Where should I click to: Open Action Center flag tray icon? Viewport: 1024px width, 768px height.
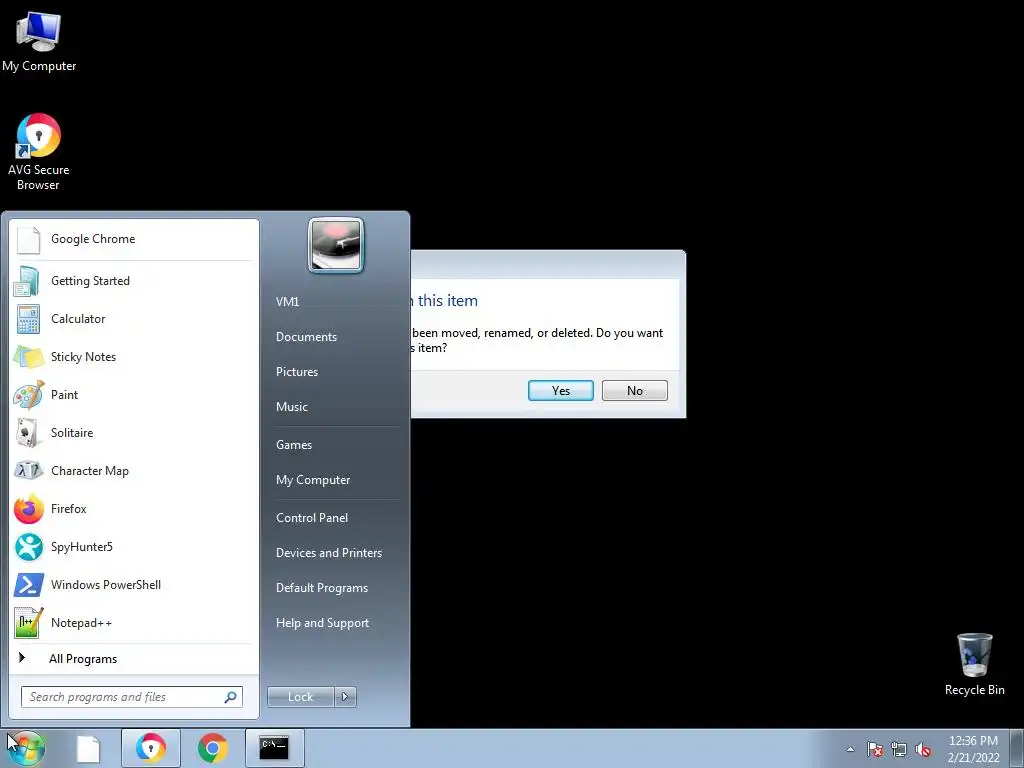(875, 749)
